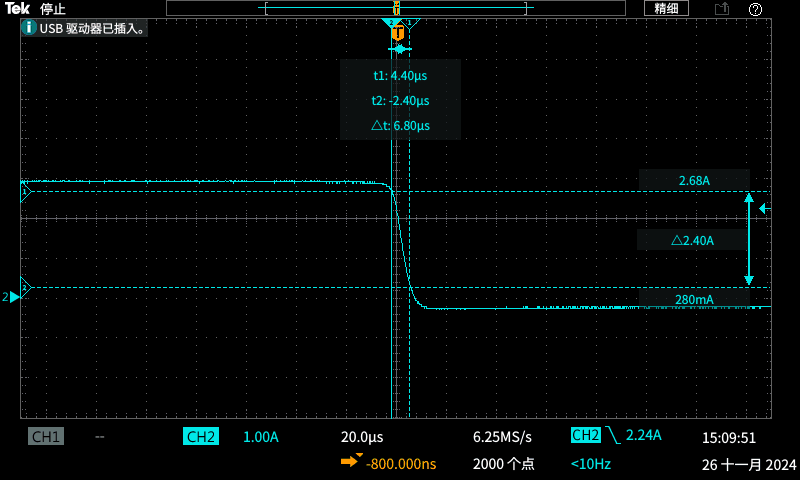Click the save/export icon at top right
Image resolution: width=800 pixels, height=480 pixels.
pos(722,9)
